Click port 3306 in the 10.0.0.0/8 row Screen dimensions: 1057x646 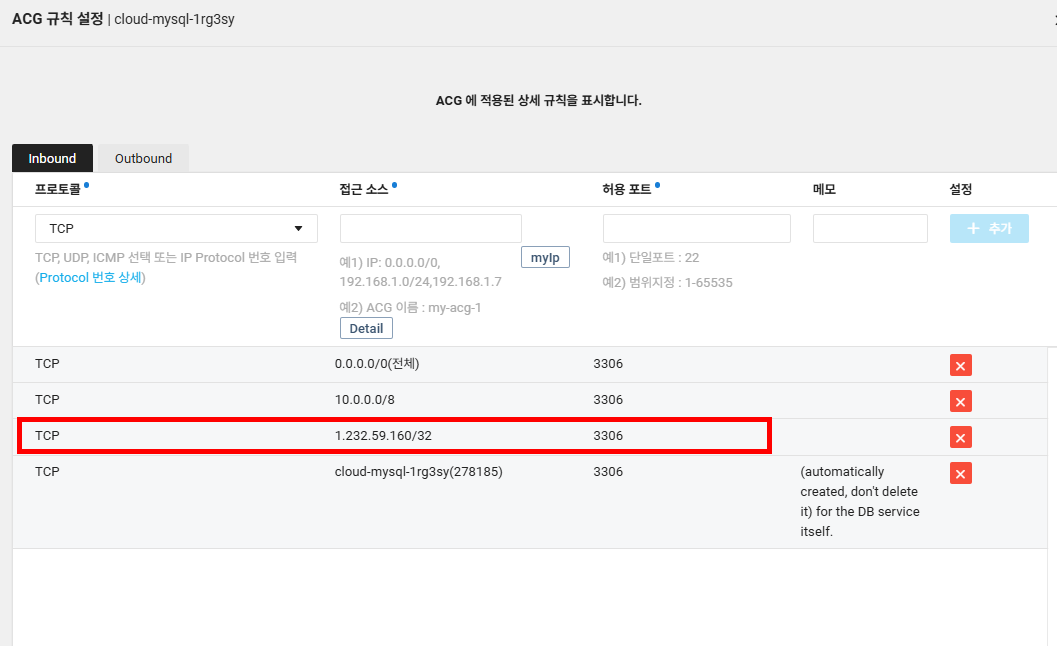click(608, 400)
